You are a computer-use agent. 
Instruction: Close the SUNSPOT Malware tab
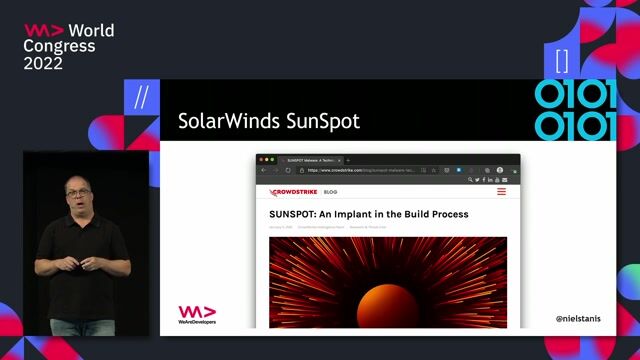pos(339,160)
